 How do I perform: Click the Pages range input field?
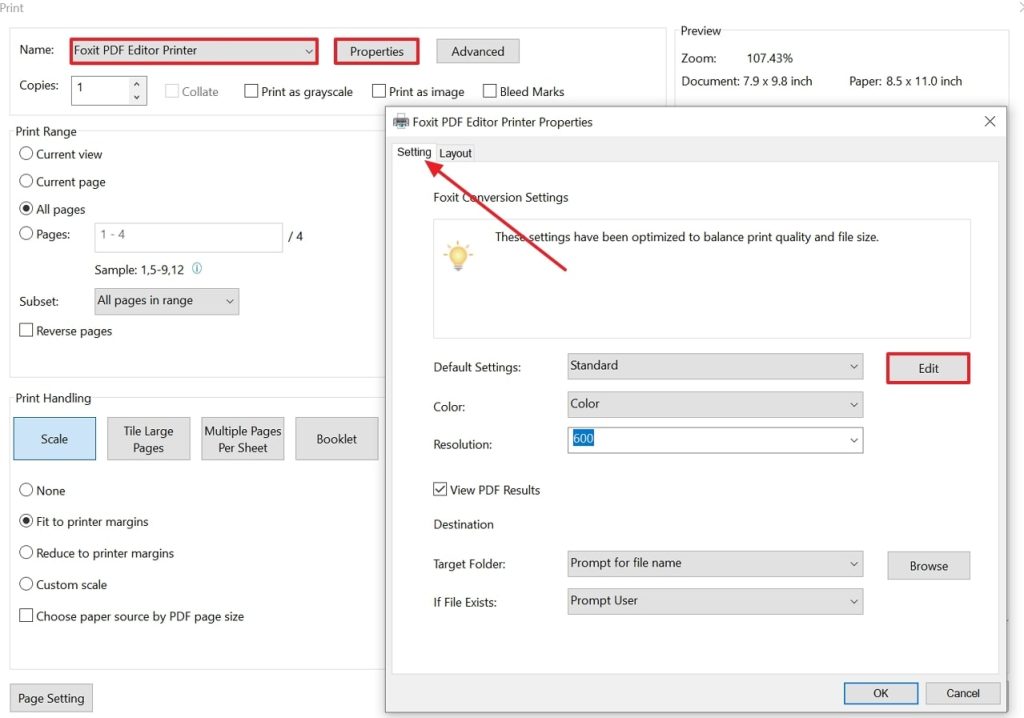tap(189, 237)
